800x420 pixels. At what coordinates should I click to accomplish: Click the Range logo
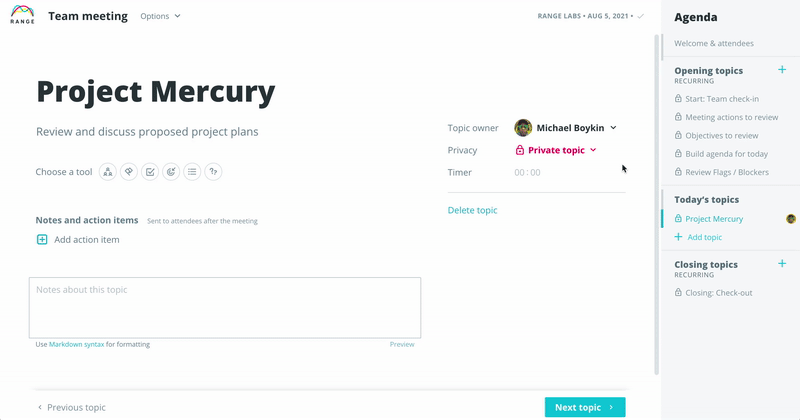click(22, 15)
